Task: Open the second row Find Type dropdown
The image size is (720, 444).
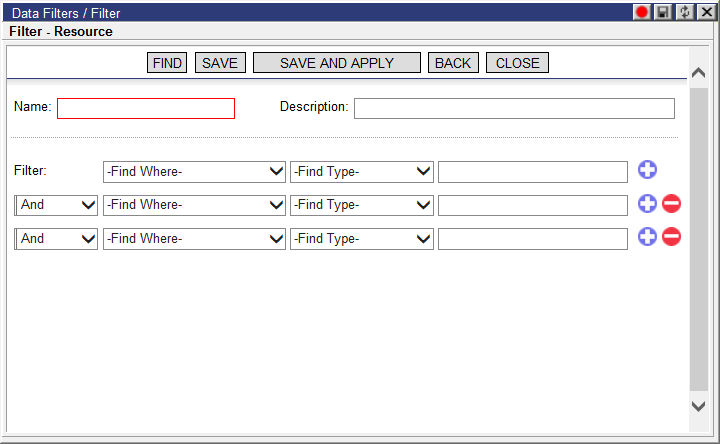Action: pyautogui.click(x=362, y=205)
